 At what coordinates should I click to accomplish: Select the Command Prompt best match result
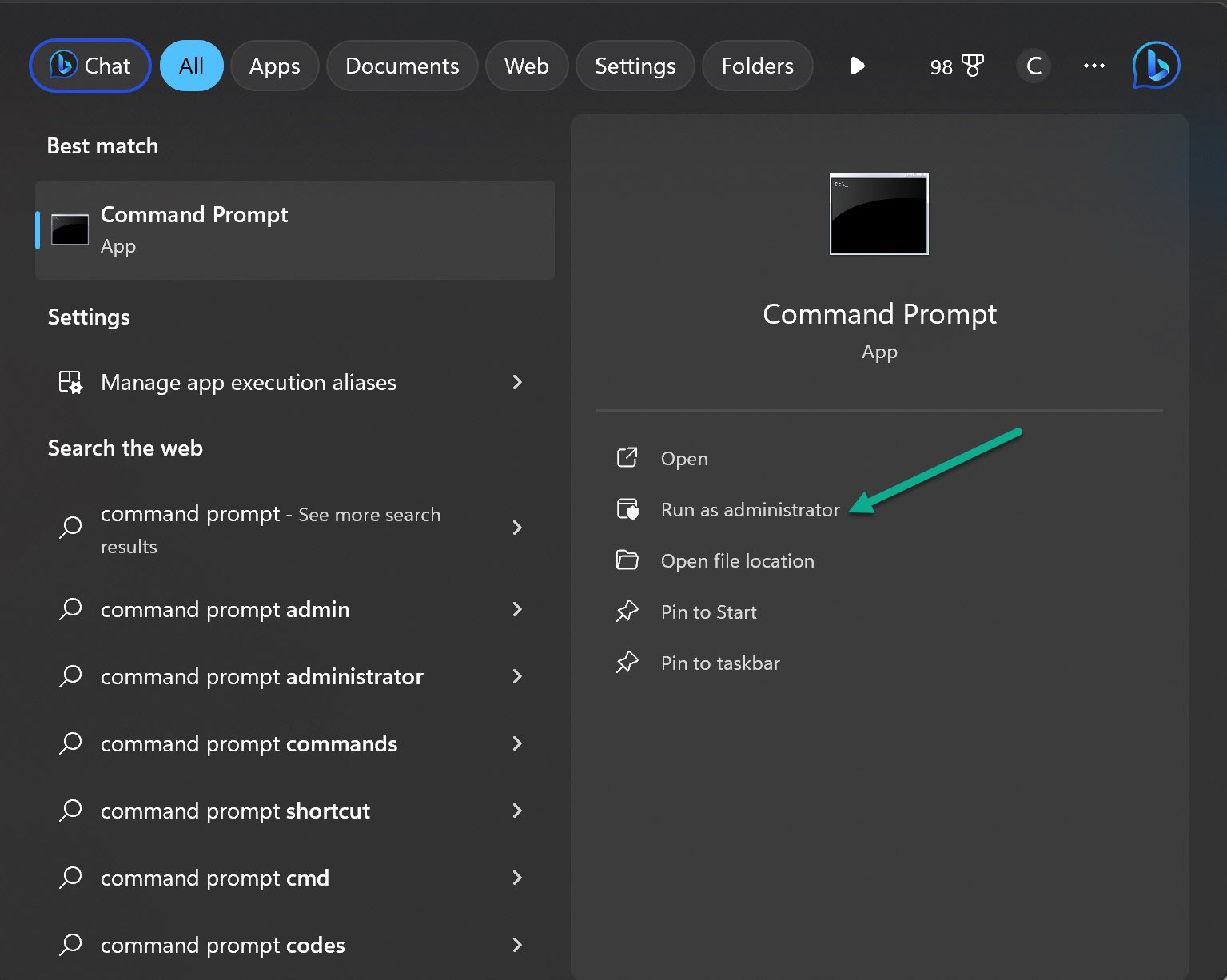point(295,229)
